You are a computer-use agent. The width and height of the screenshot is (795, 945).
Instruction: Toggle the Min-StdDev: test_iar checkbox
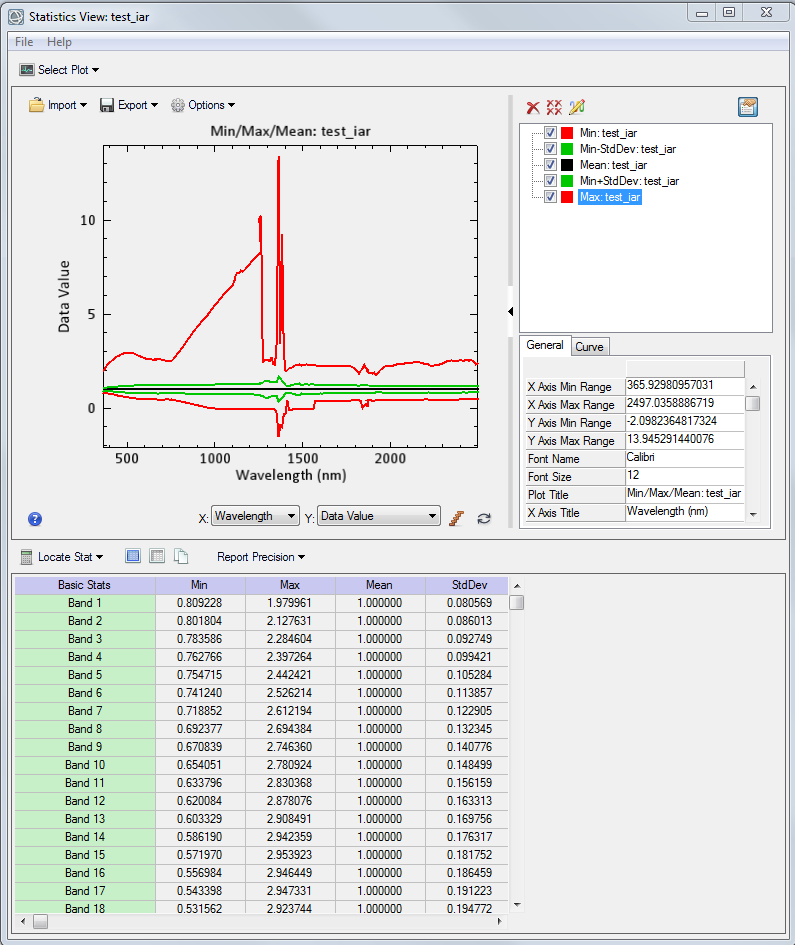tap(550, 149)
